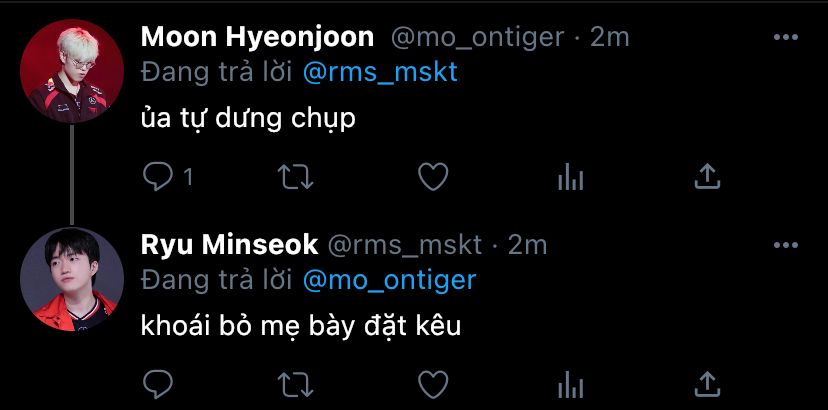This screenshot has height=410, width=828.
Task: Open more options on Ryu Minseok's tweet
Action: (x=786, y=244)
